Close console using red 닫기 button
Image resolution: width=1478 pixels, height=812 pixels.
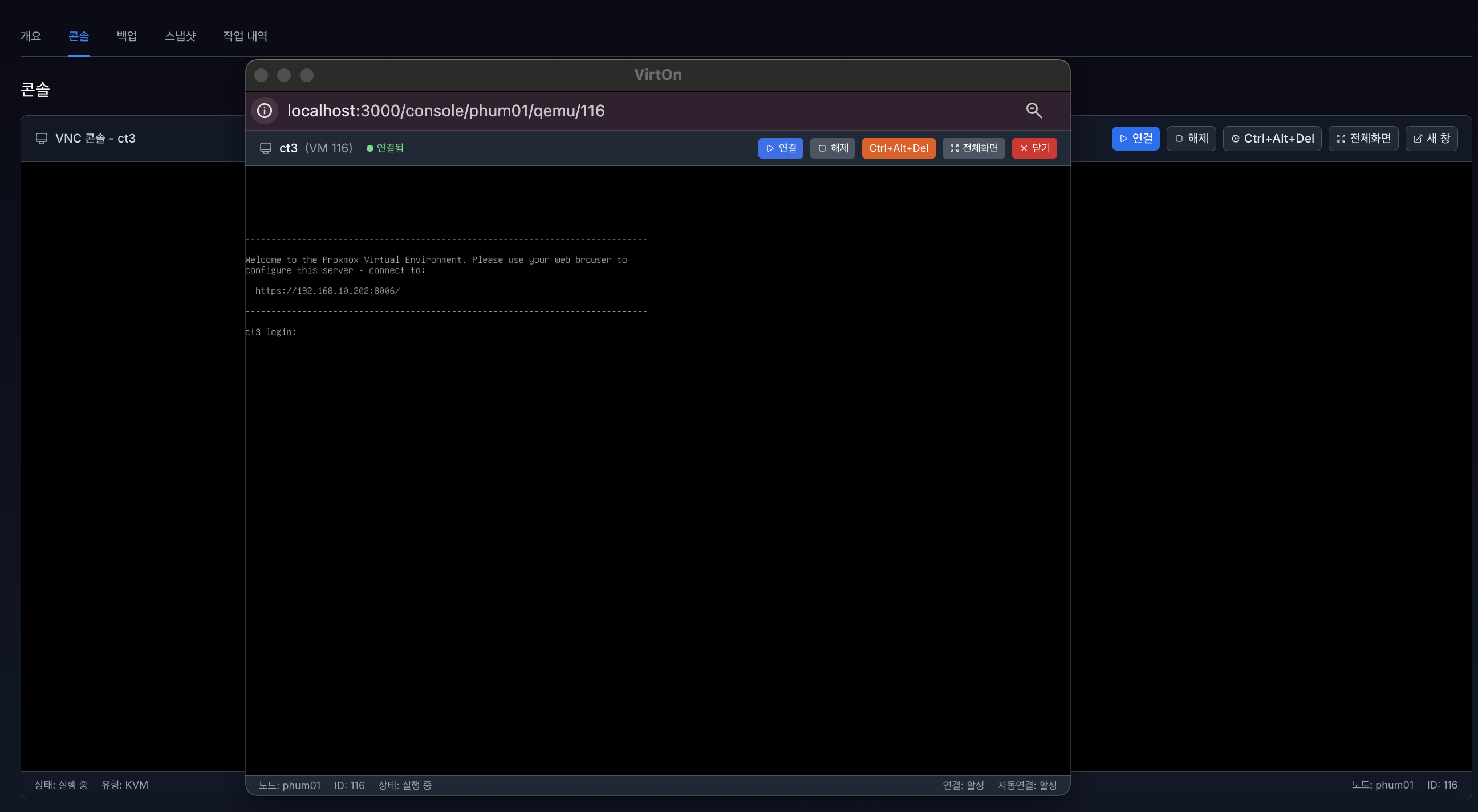tap(1034, 148)
